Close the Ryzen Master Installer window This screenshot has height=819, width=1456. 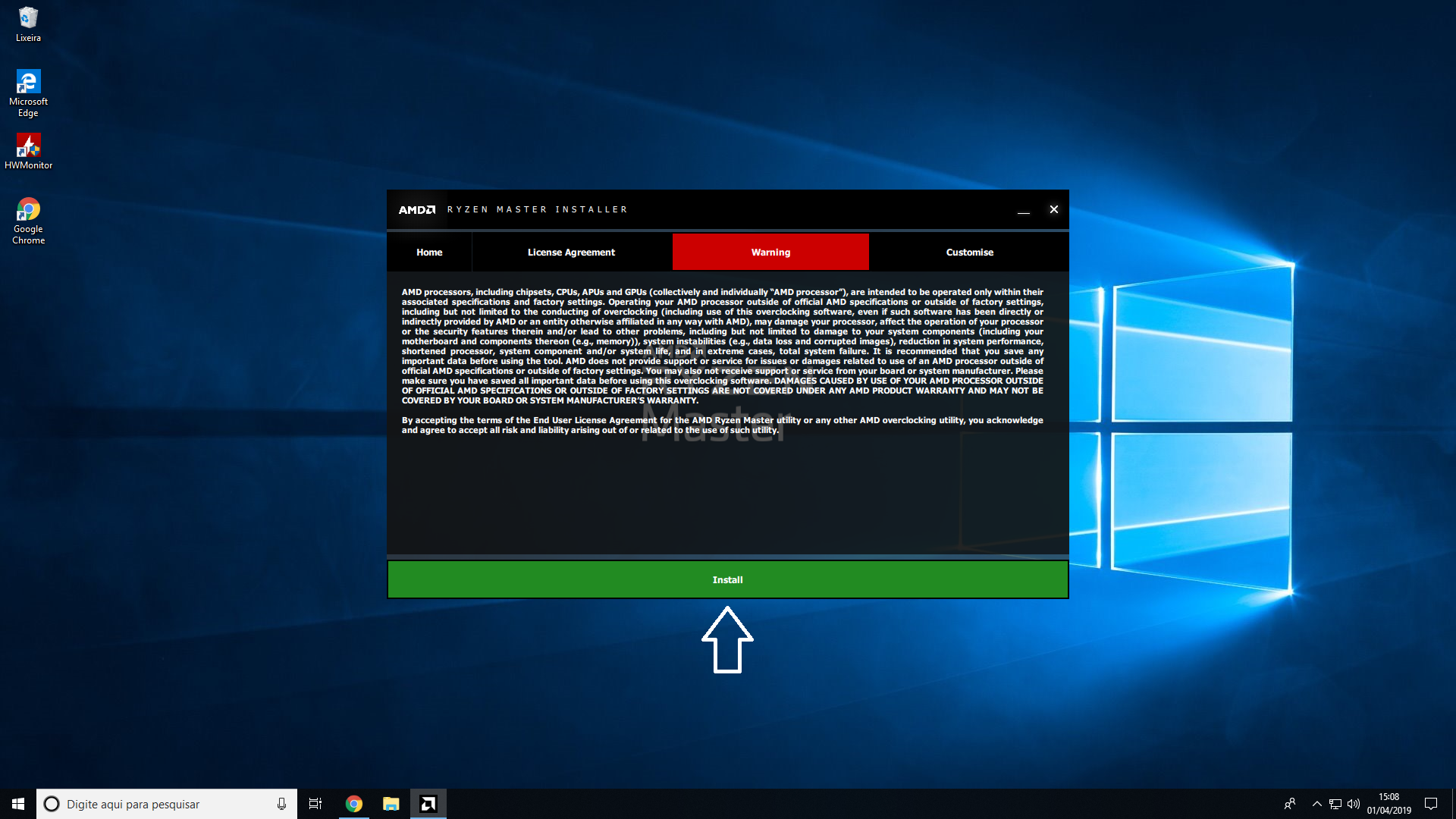point(1053,209)
